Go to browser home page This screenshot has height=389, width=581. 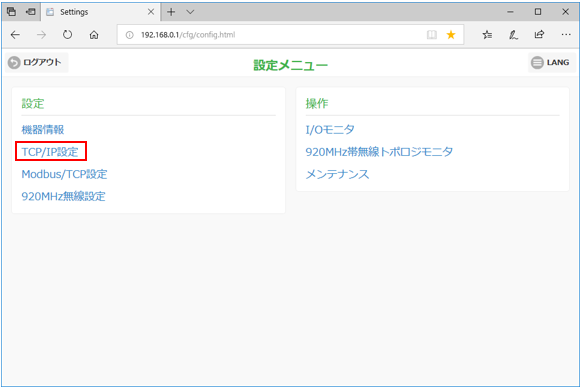point(94,35)
